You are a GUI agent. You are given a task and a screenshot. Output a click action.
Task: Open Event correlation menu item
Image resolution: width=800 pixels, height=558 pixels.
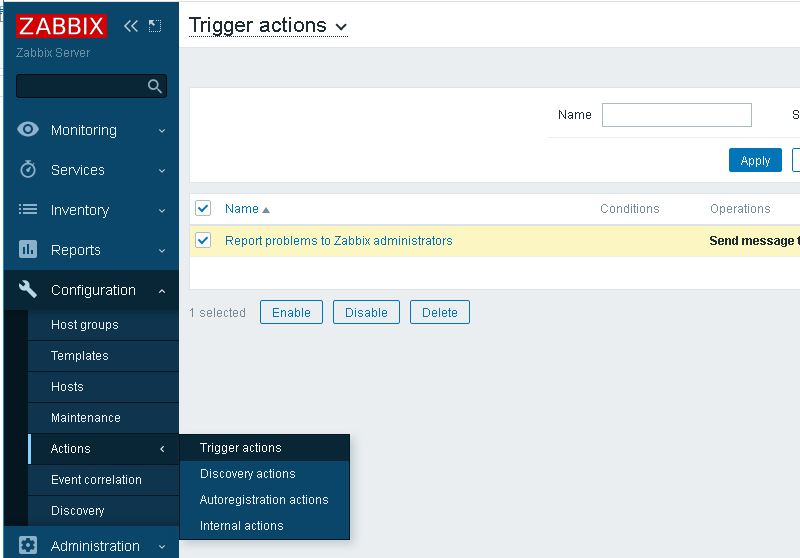[x=104, y=480]
